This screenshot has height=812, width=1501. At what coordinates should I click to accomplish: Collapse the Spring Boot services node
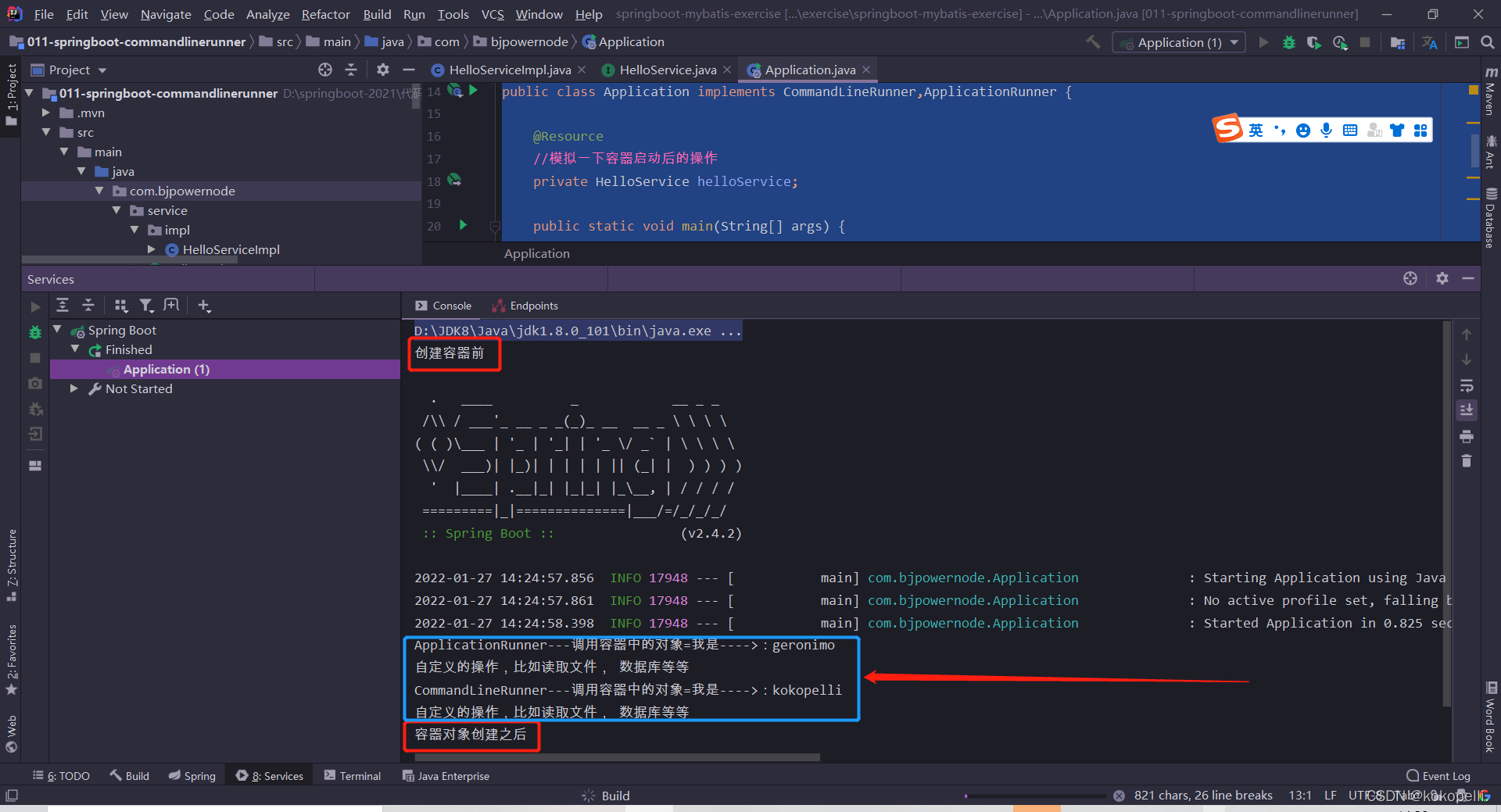57,329
